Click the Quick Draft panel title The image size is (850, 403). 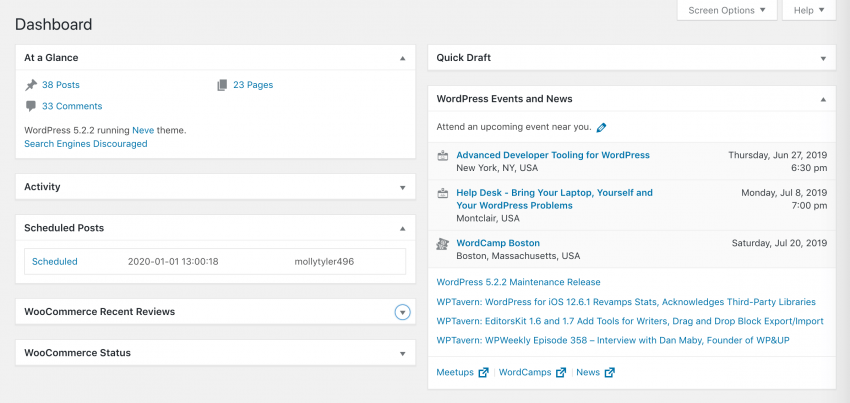463,57
